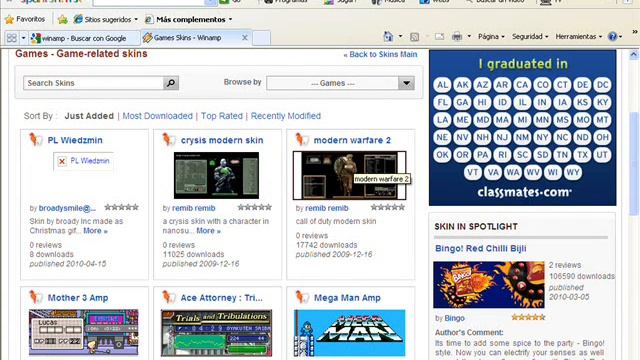
Task: Expand the Print dropdown arrow
Action: point(469,36)
